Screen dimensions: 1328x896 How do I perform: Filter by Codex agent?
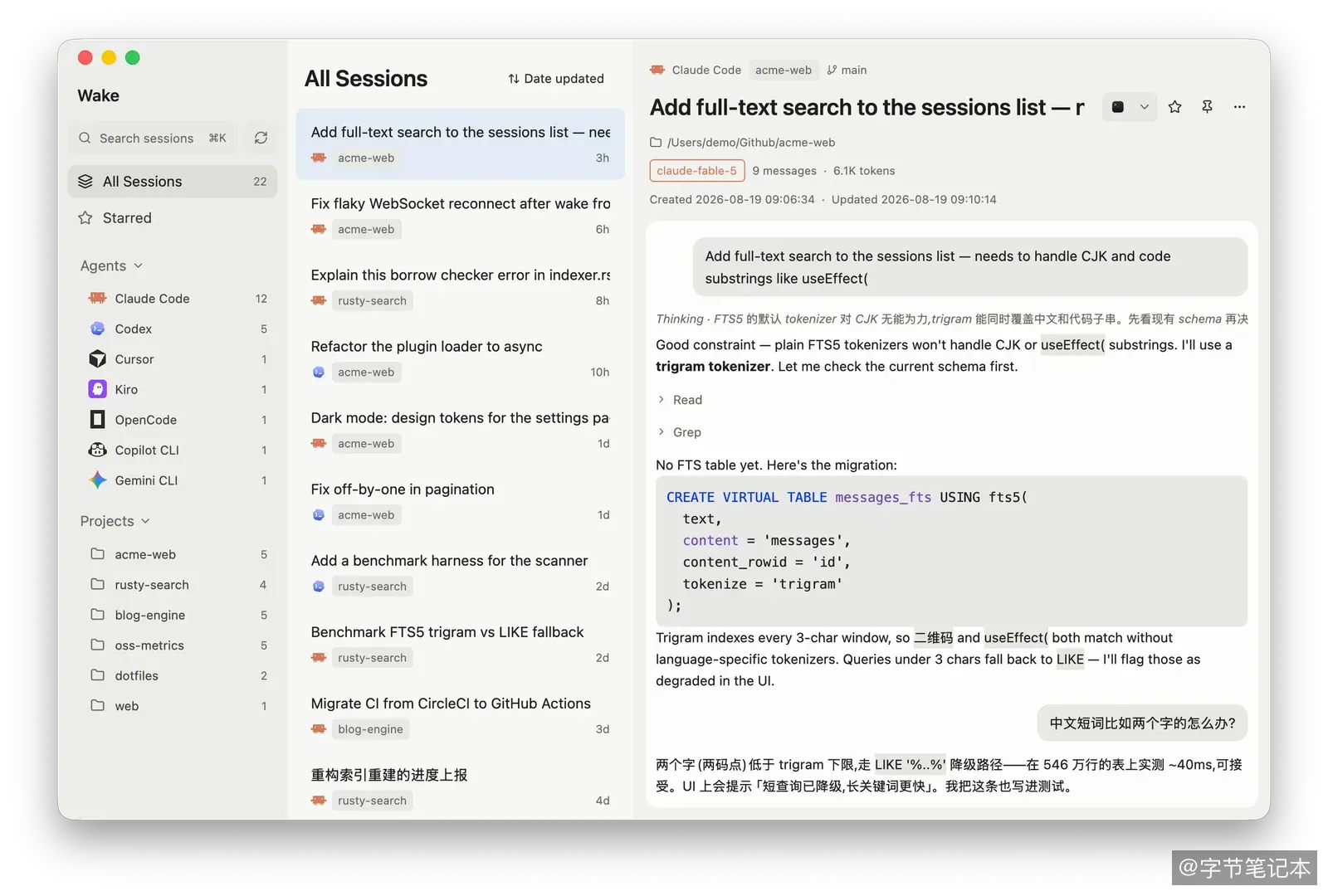tap(173, 329)
